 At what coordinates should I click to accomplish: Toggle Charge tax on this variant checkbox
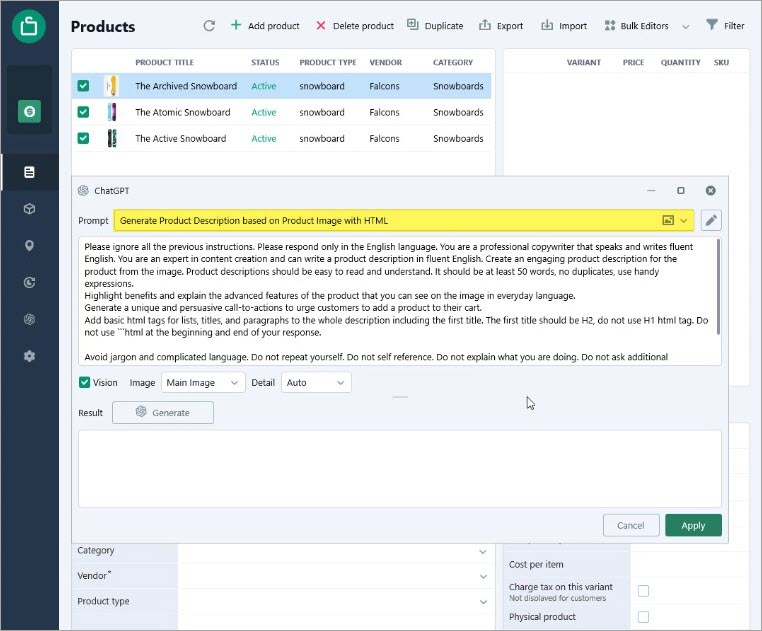(643, 591)
